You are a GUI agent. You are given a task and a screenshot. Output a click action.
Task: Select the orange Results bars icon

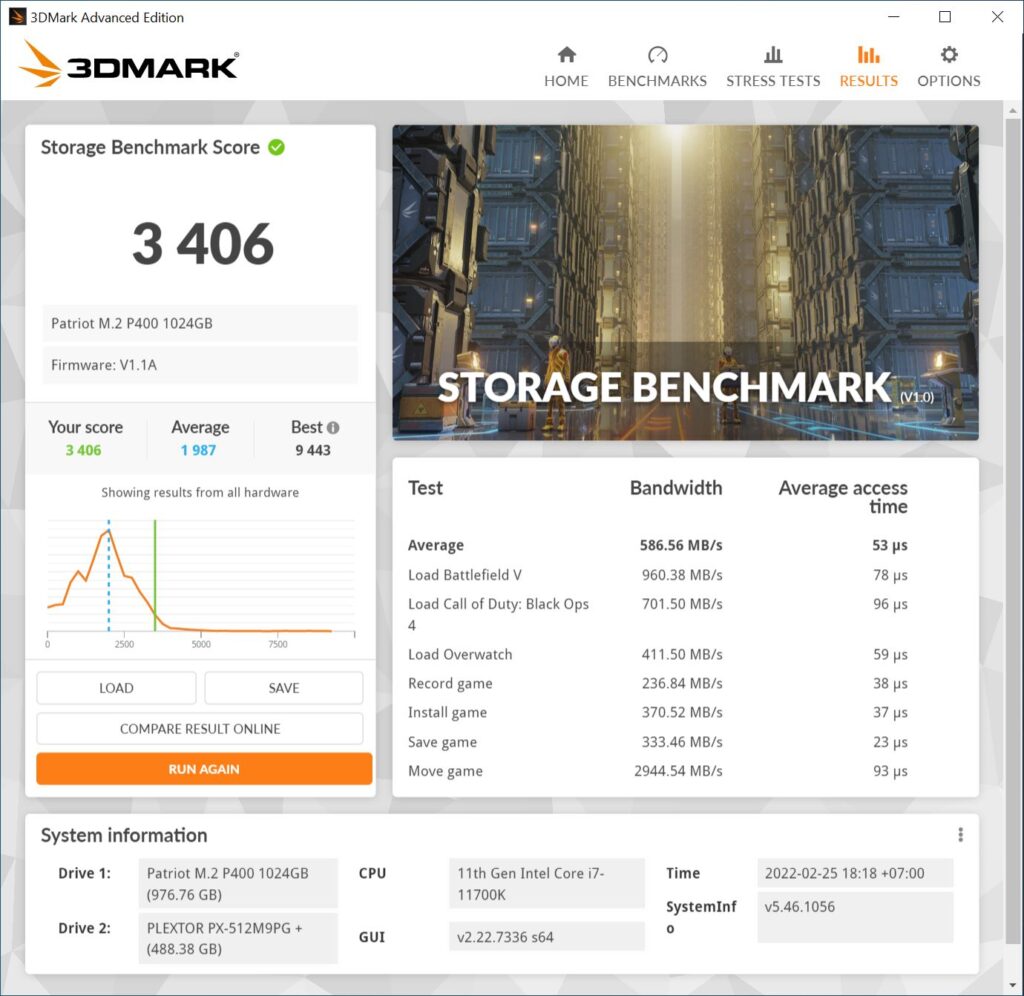(x=867, y=55)
